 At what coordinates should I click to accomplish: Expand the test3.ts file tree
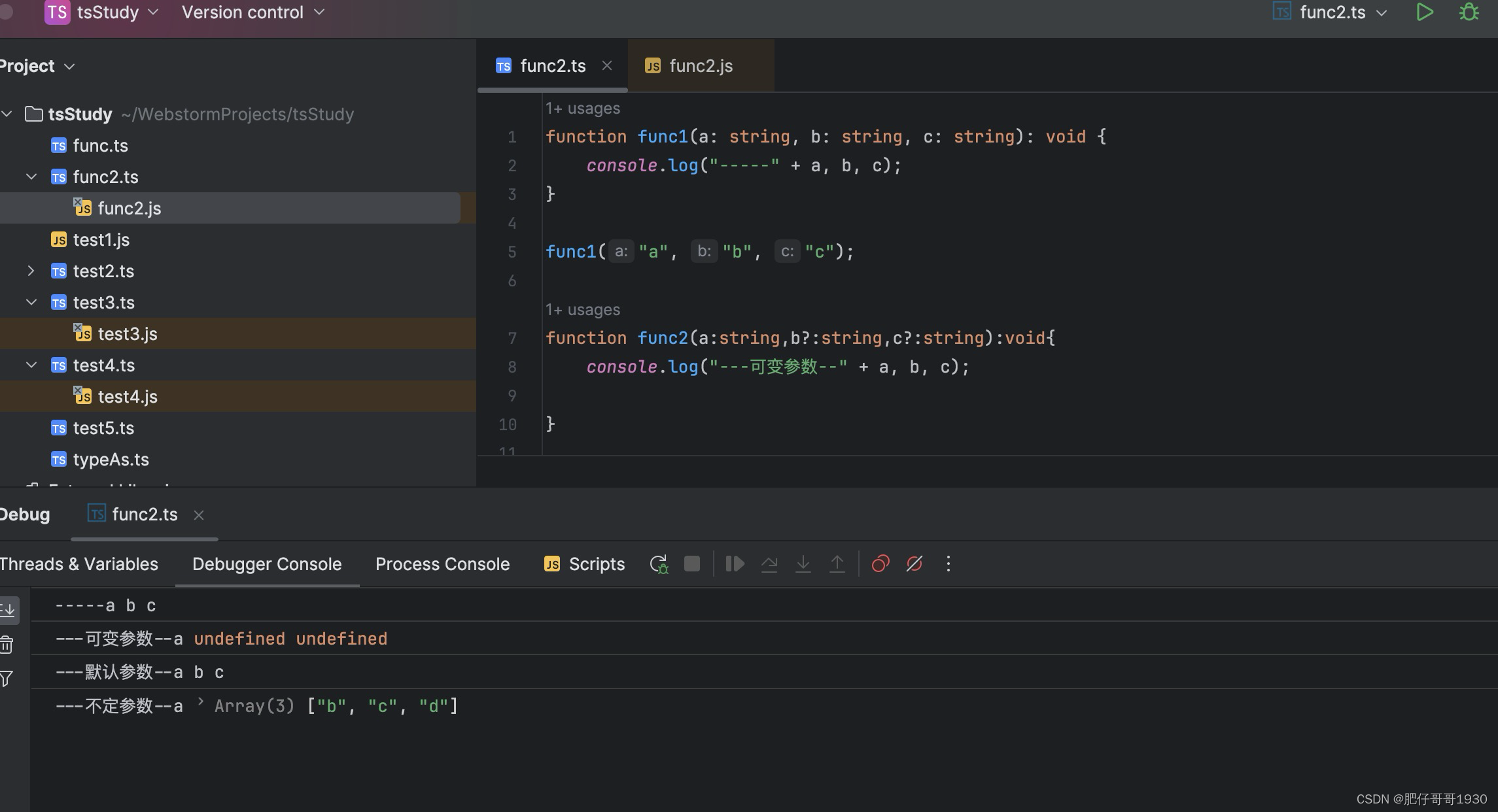click(30, 303)
